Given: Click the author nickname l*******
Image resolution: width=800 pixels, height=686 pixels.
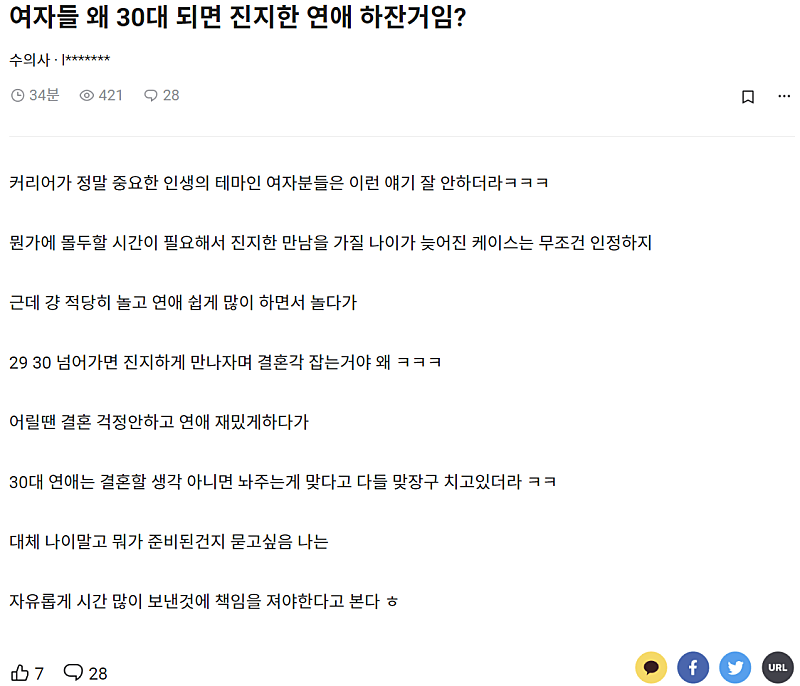Looking at the screenshot, I should [x=86, y=60].
